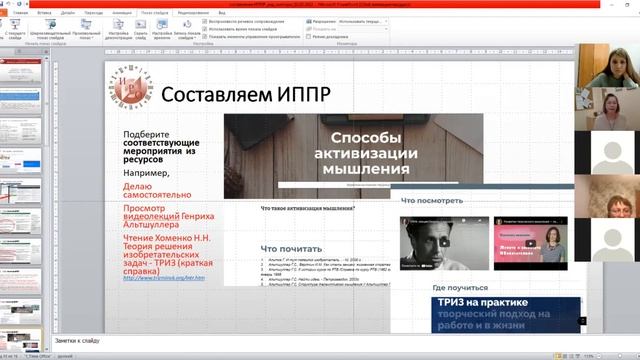The height and width of the screenshot is (360, 640).
Task: Click the 'Где поучиться' heading
Action: [460, 288]
